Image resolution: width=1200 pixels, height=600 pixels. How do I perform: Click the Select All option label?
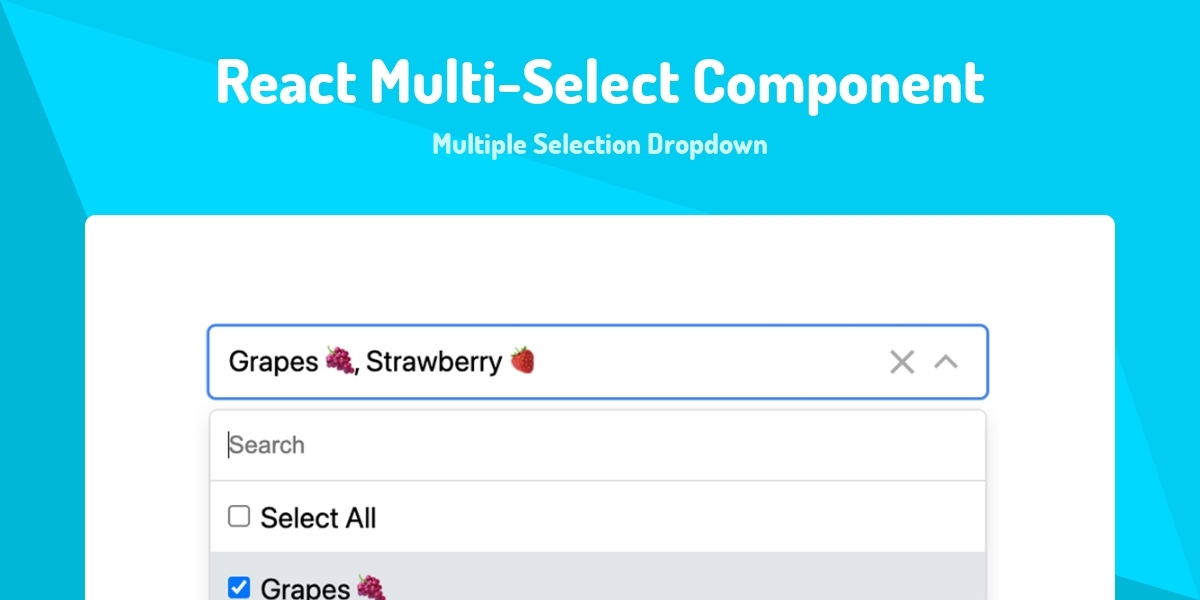[x=318, y=518]
